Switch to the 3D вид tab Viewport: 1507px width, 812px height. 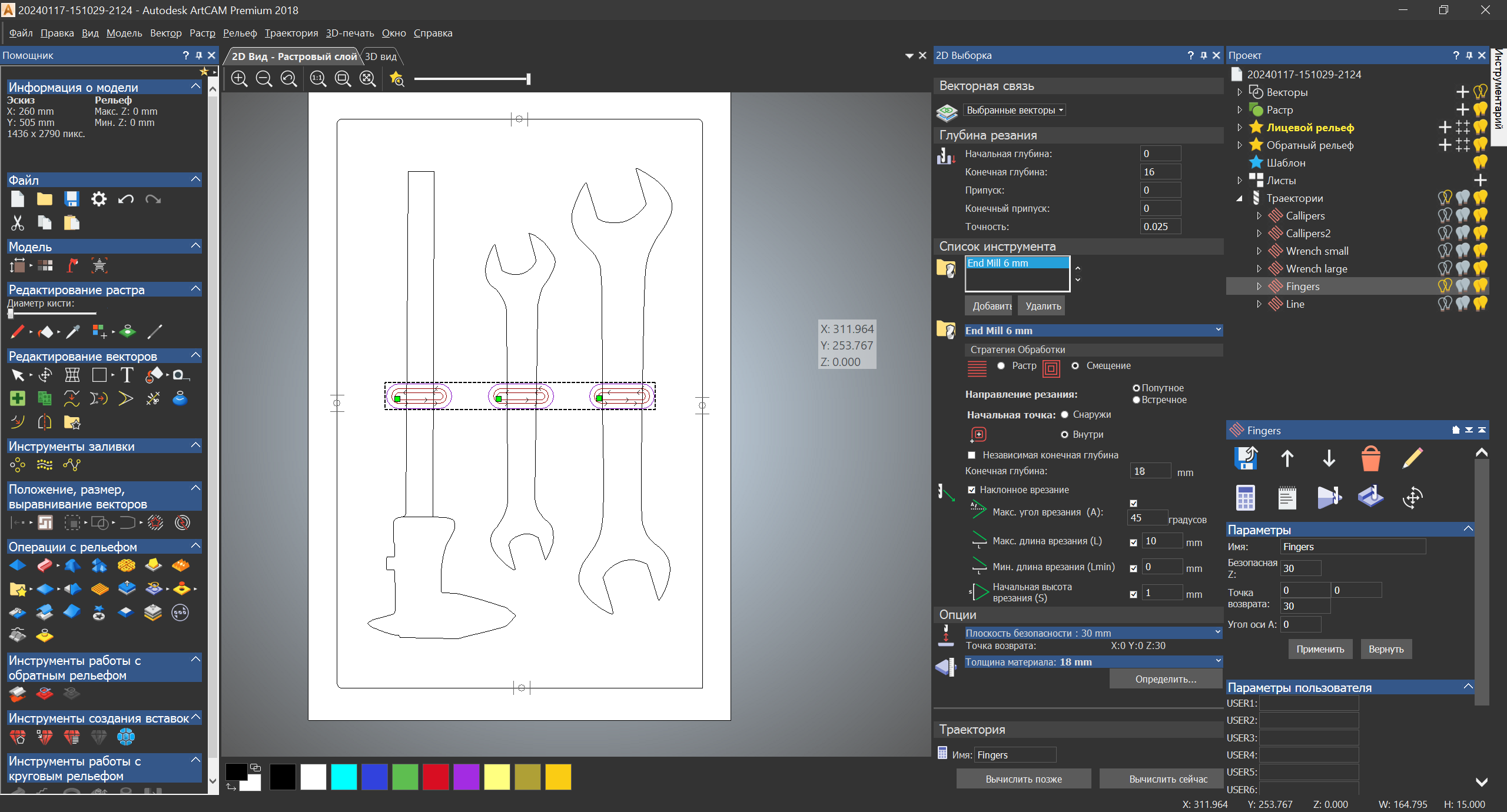click(380, 56)
